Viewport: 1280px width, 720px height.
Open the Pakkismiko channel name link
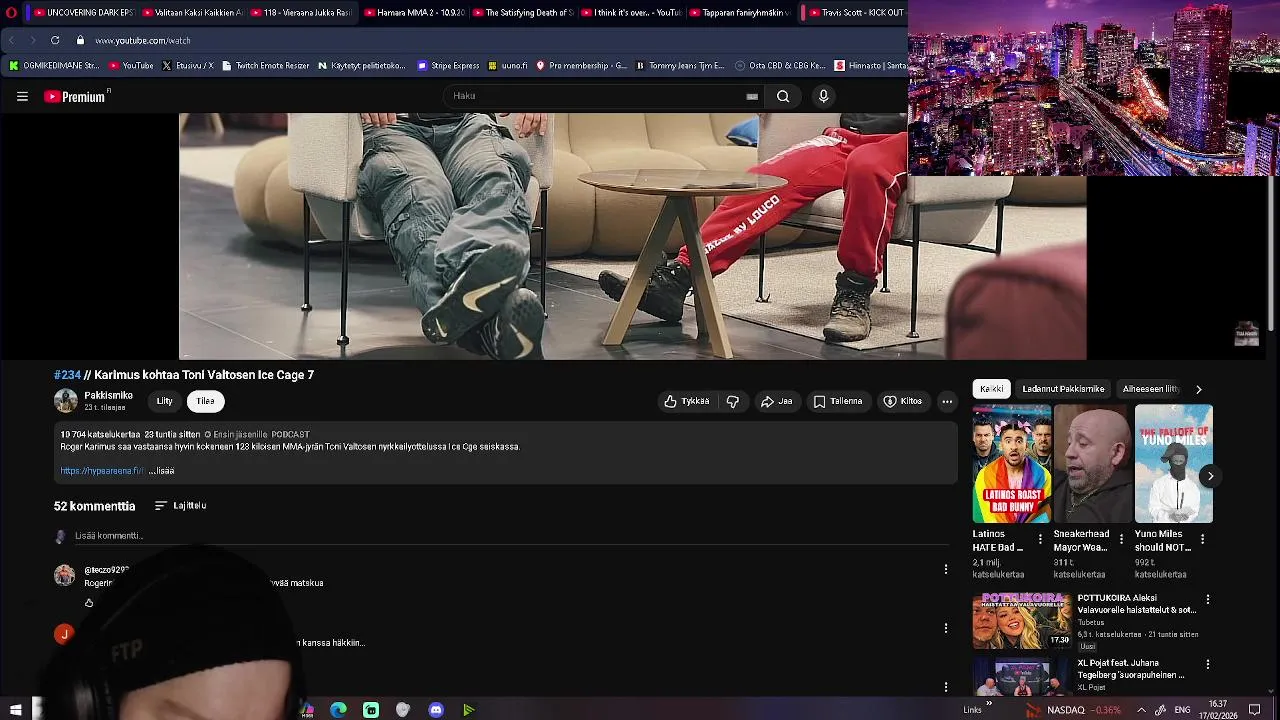point(108,396)
